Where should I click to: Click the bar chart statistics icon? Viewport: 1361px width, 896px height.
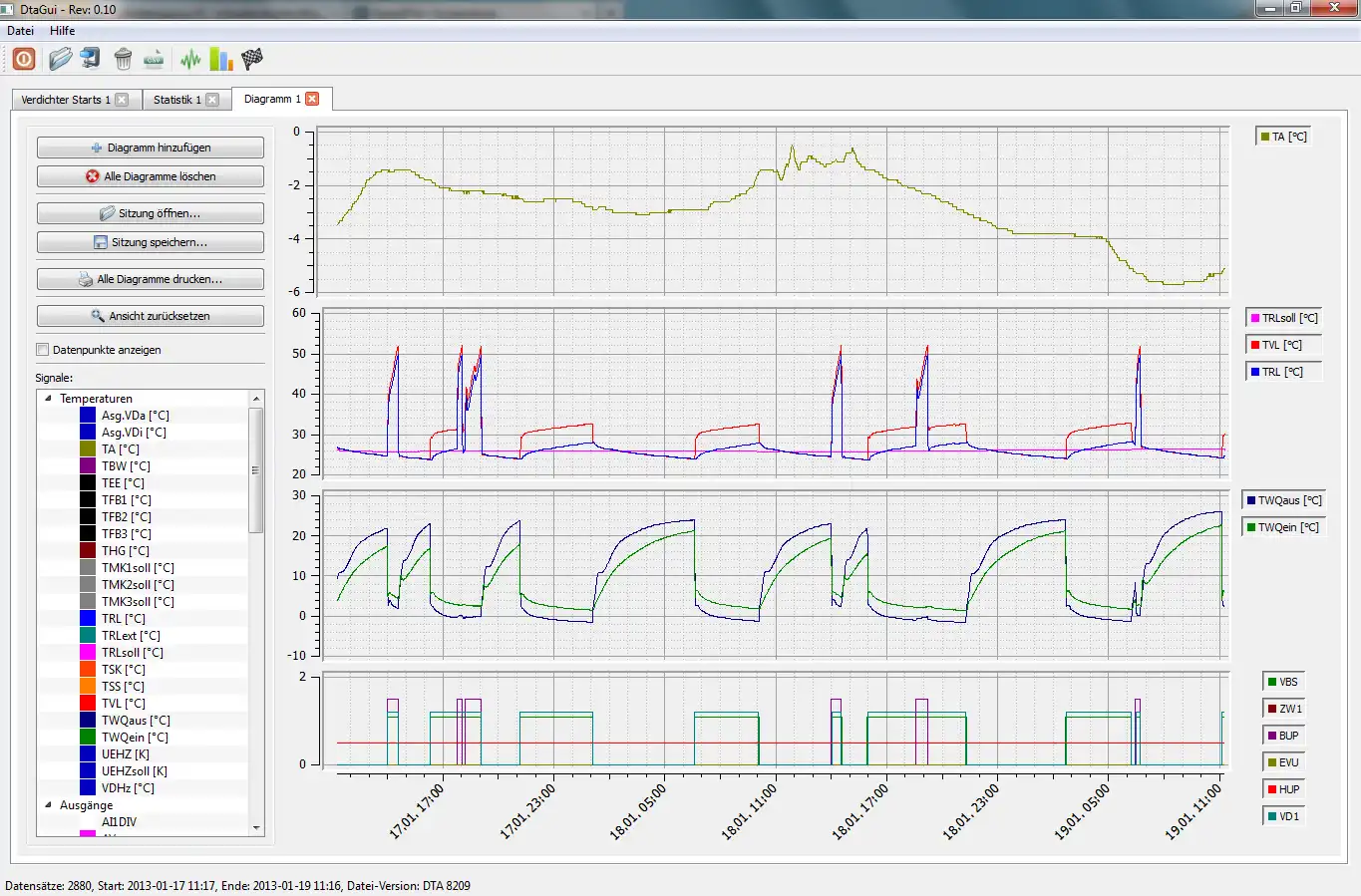[x=221, y=59]
